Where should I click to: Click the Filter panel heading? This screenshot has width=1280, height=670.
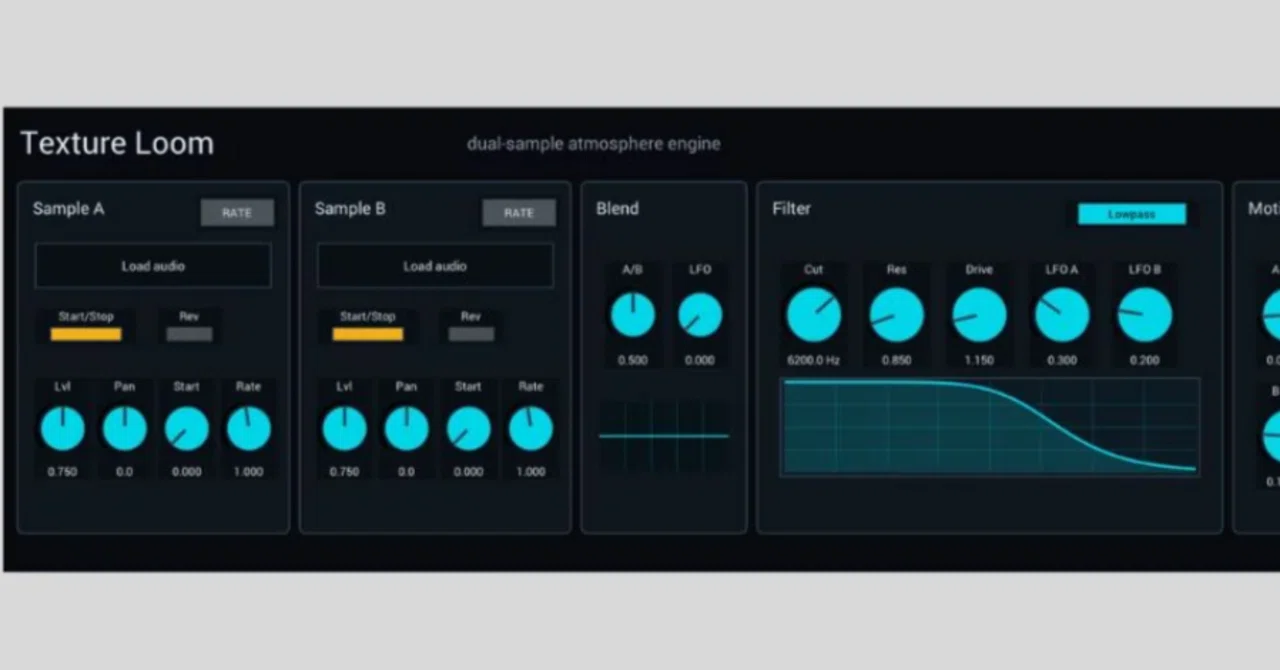click(791, 208)
